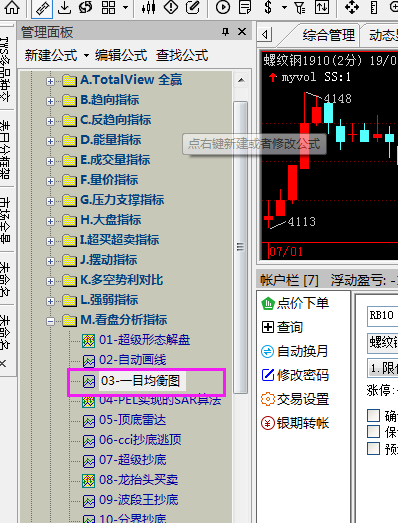
Task: Click the edit pencil note icon
Action: point(192,7)
